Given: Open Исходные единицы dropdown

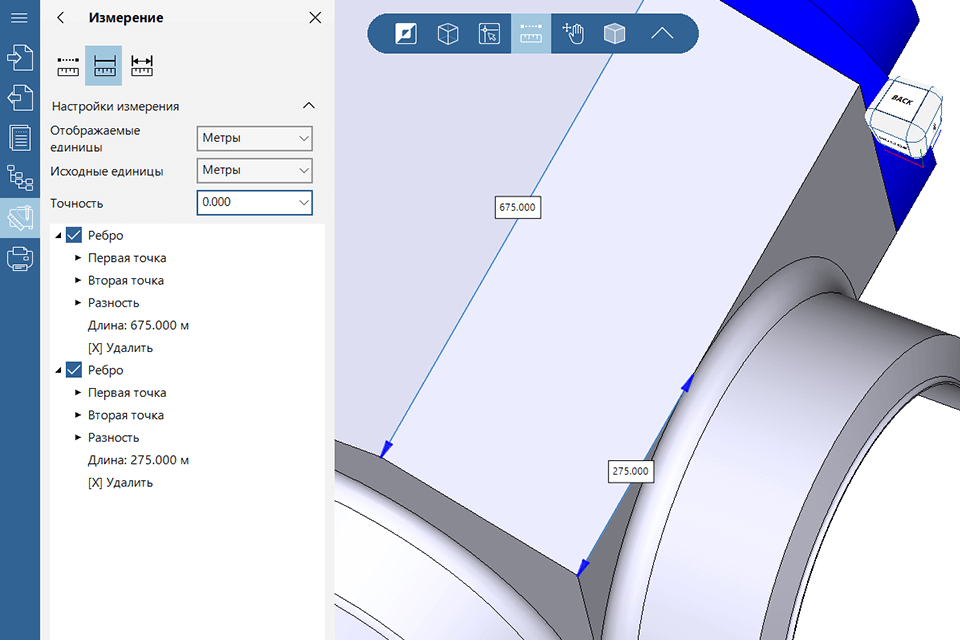Looking at the screenshot, I should coord(255,170).
